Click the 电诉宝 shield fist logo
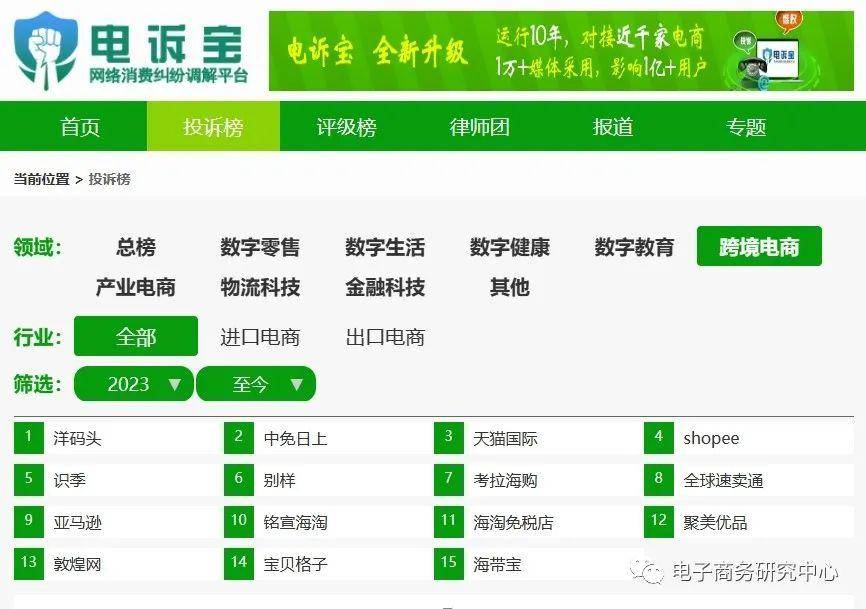Screen dimensions: 866x609 [45, 51]
